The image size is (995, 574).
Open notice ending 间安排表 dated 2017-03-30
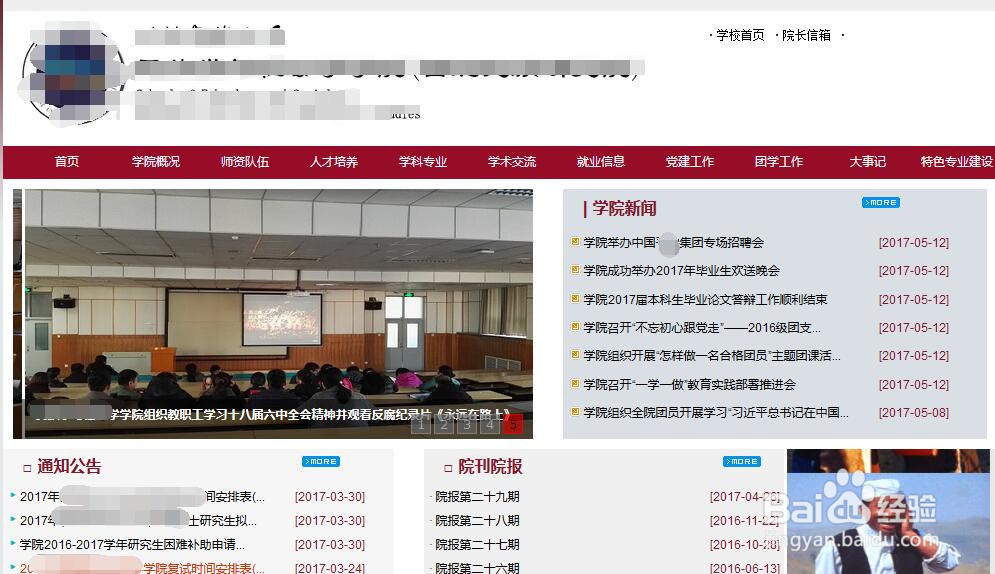coord(142,497)
